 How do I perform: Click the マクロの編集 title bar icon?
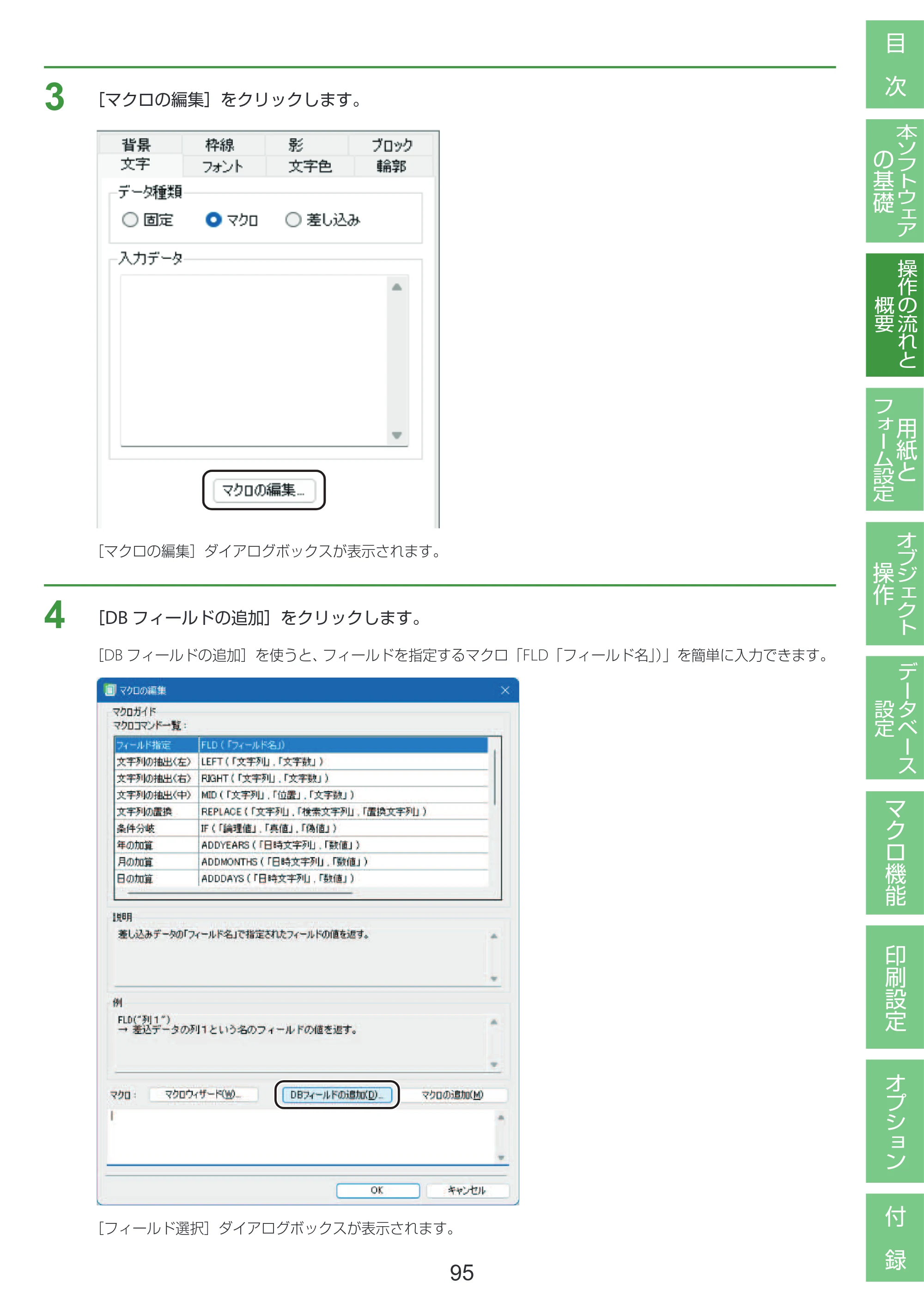click(x=110, y=690)
